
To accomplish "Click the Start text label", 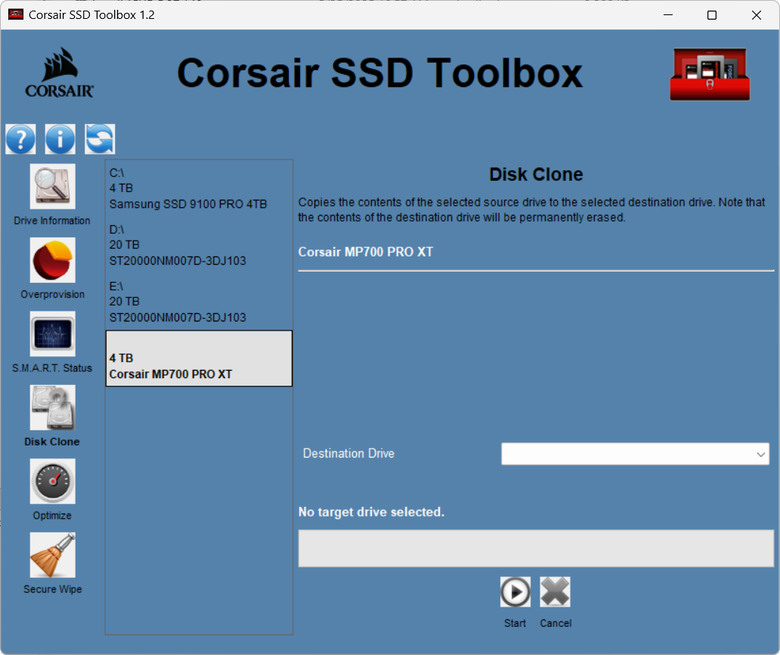I will point(515,623).
